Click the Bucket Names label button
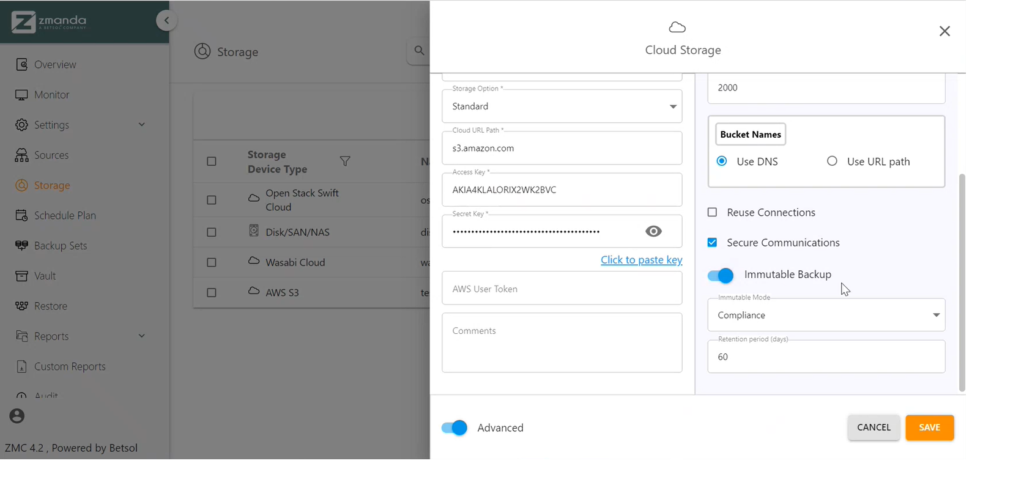The height and width of the screenshot is (488, 1024). point(750,134)
